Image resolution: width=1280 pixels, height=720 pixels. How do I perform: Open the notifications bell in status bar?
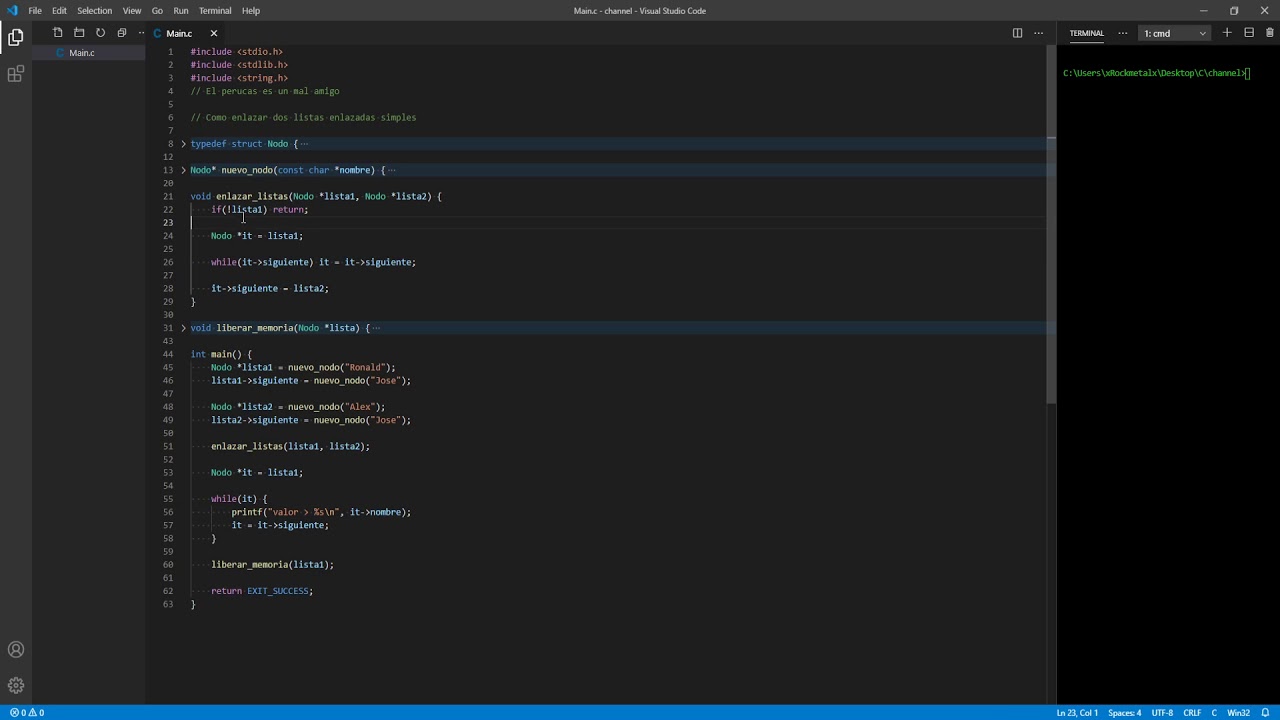1265,713
